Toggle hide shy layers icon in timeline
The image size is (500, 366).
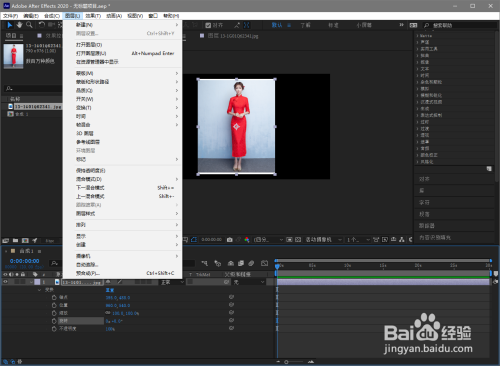[x=231, y=263]
